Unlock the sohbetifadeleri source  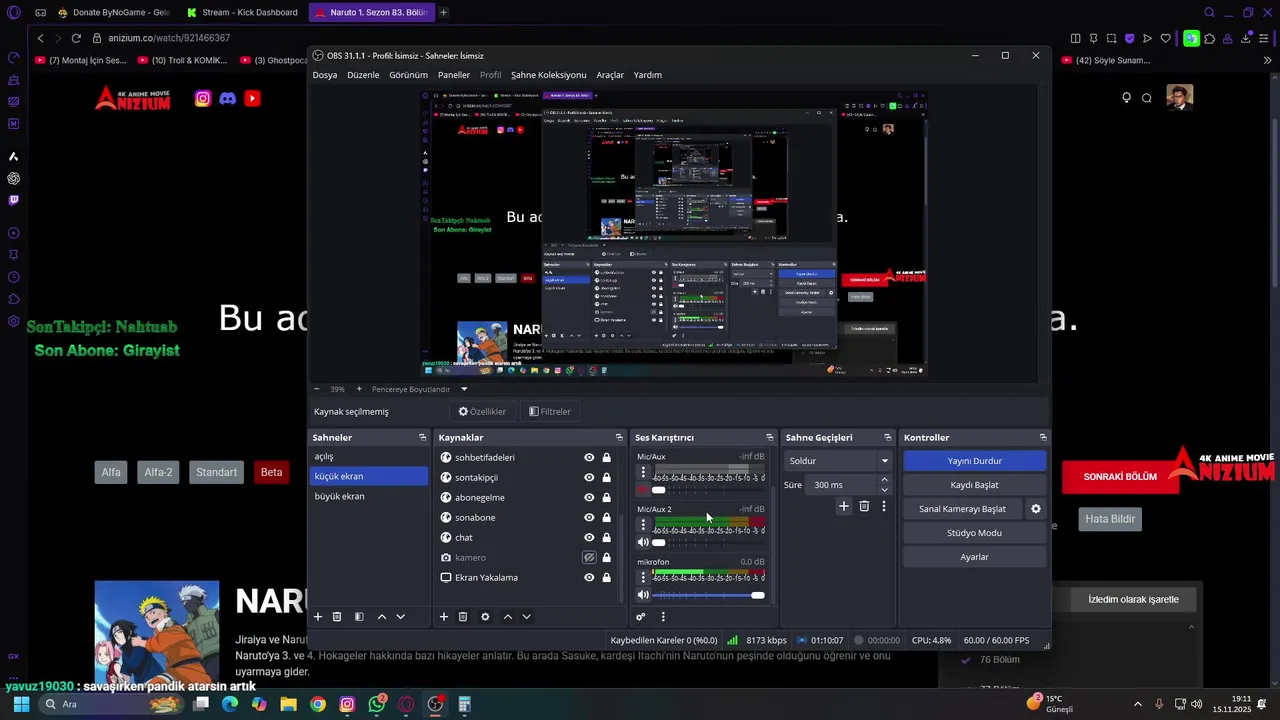(x=606, y=457)
